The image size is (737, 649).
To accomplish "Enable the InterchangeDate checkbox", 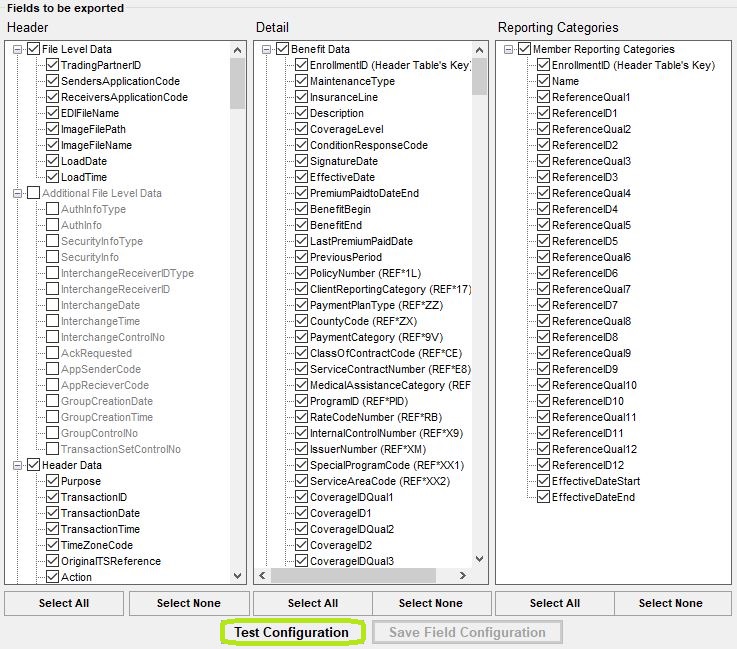I will tap(53, 305).
